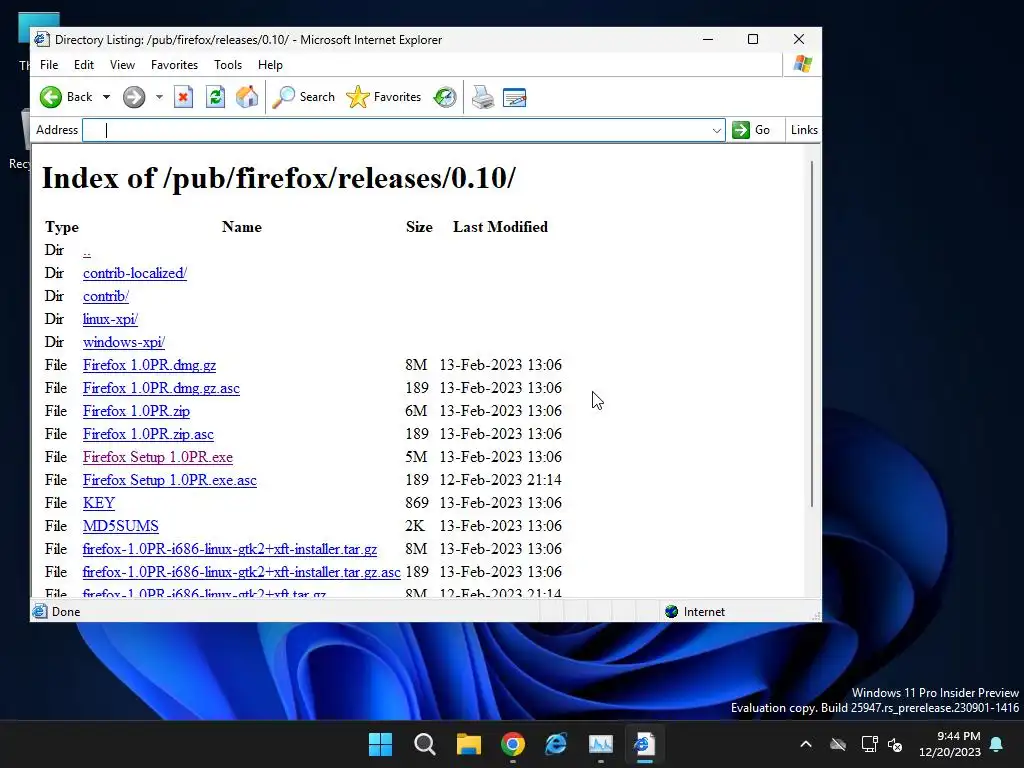Download Firefox 1.0PR.dmg.gz file
The image size is (1024, 768).
(x=149, y=365)
